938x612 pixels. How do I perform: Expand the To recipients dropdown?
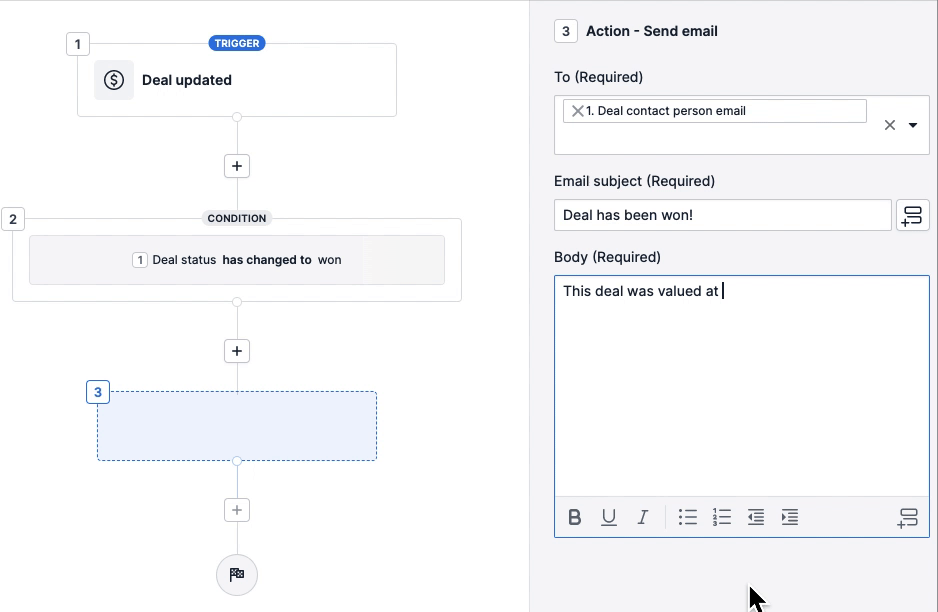click(x=913, y=126)
